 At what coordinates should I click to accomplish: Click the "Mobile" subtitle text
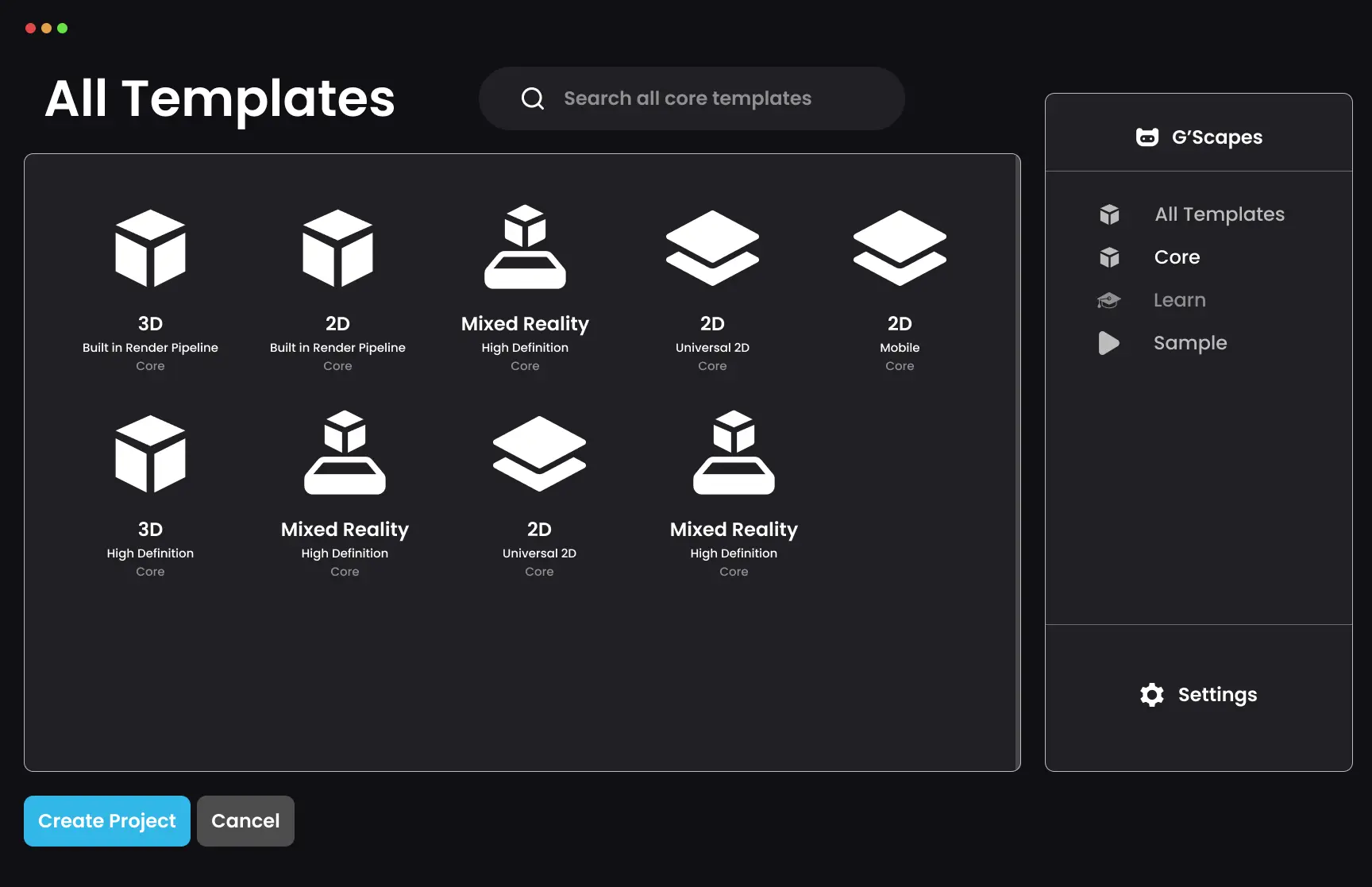pos(900,348)
